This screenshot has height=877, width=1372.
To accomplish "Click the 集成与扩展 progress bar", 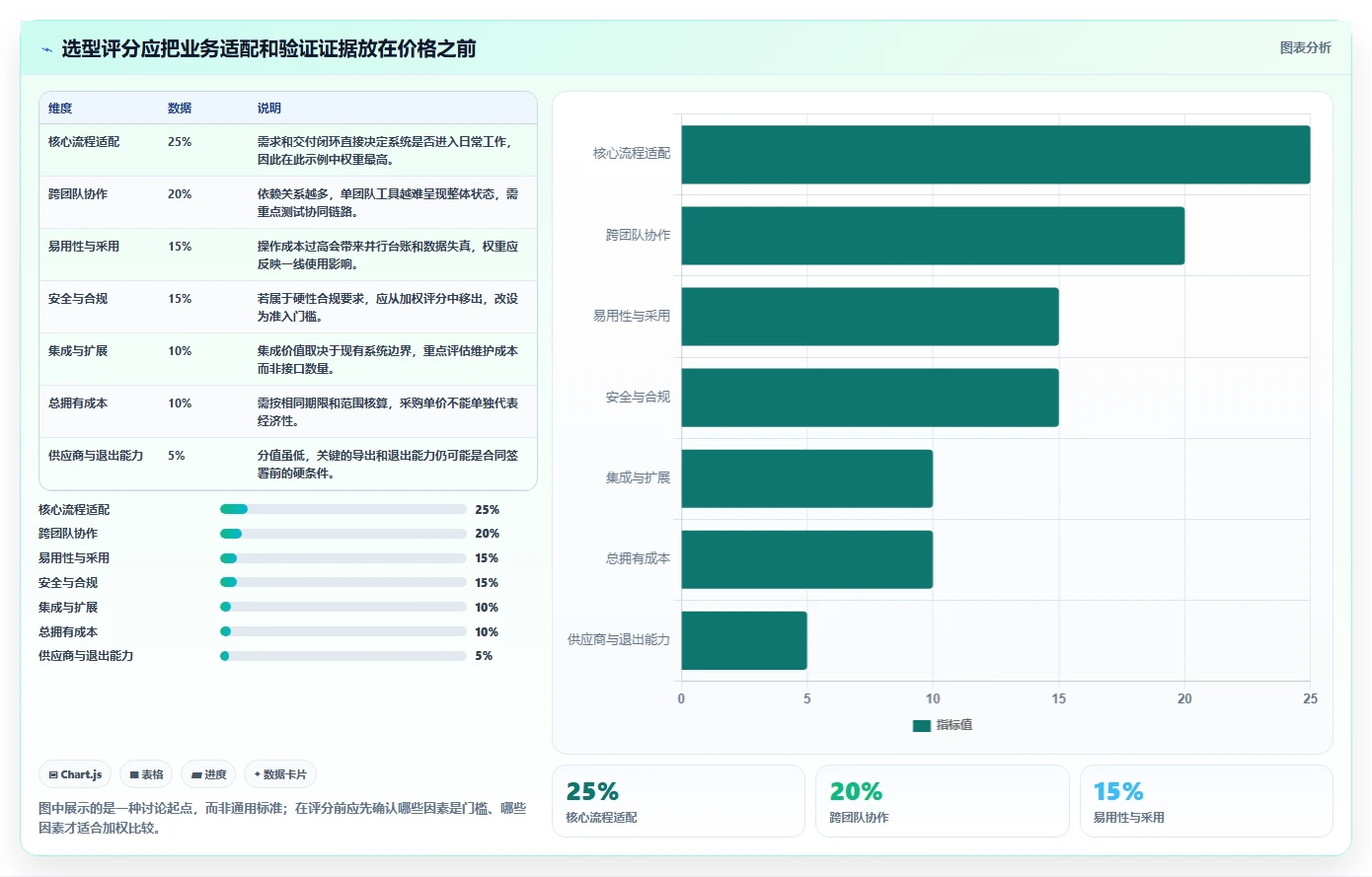I will (x=343, y=607).
